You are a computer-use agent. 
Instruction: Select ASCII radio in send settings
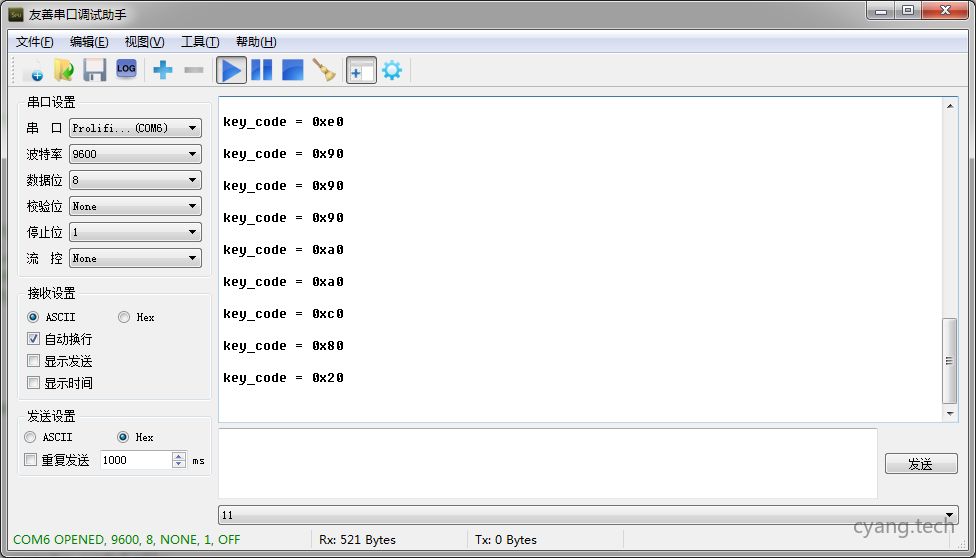pyautogui.click(x=30, y=437)
